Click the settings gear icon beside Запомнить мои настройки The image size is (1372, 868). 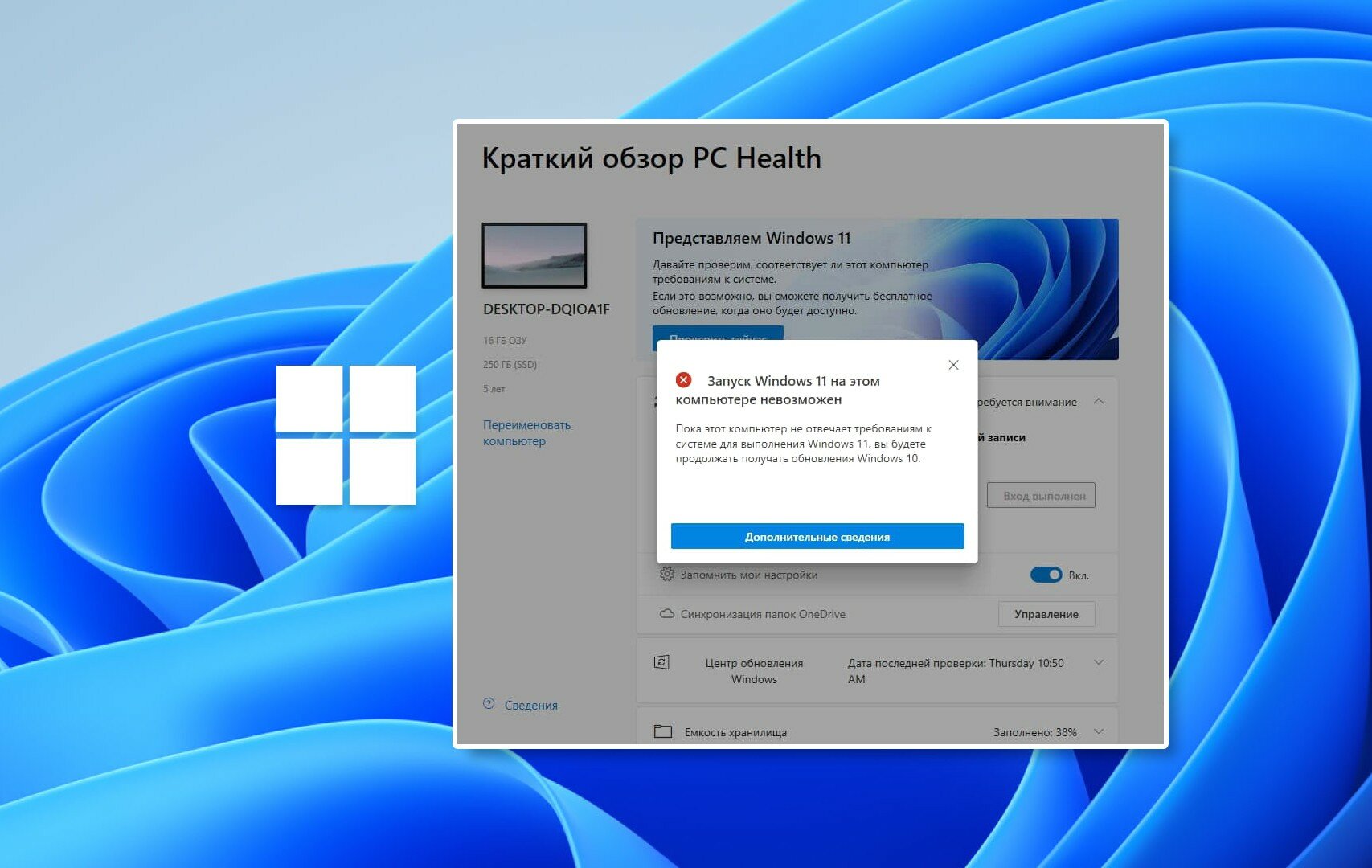pos(667,574)
